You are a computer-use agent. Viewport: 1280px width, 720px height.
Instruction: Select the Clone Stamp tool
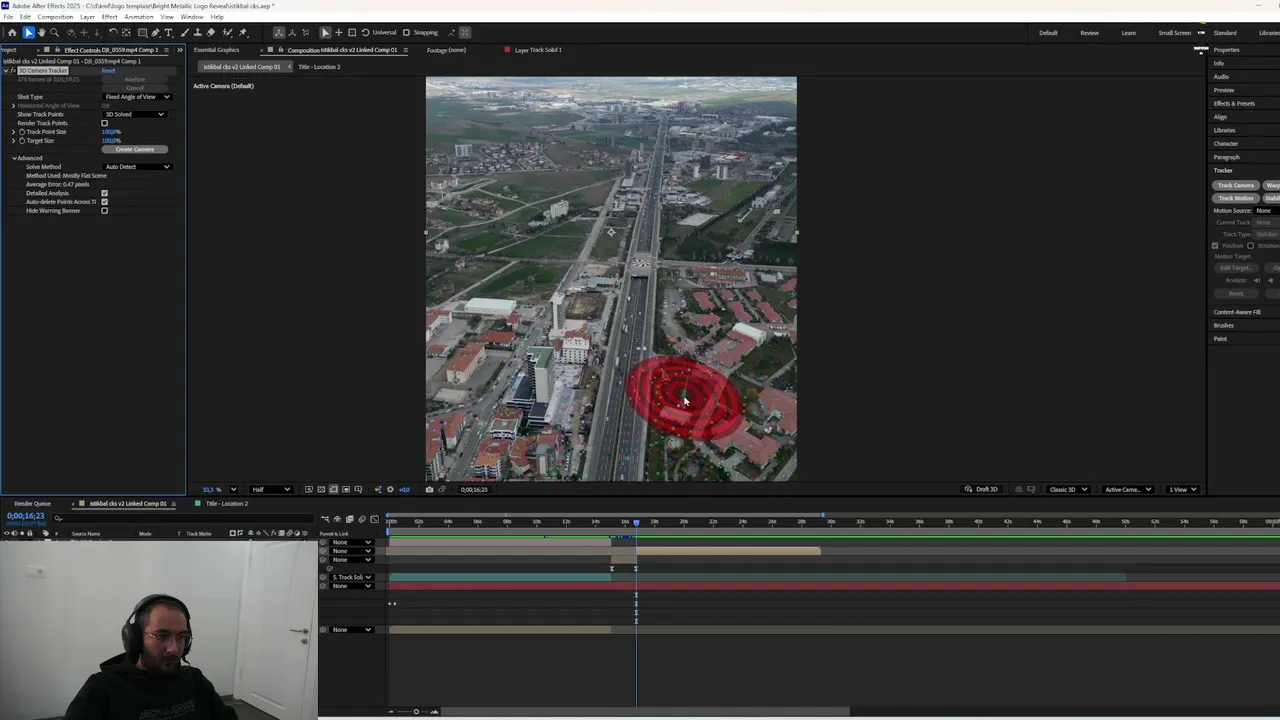[x=197, y=32]
